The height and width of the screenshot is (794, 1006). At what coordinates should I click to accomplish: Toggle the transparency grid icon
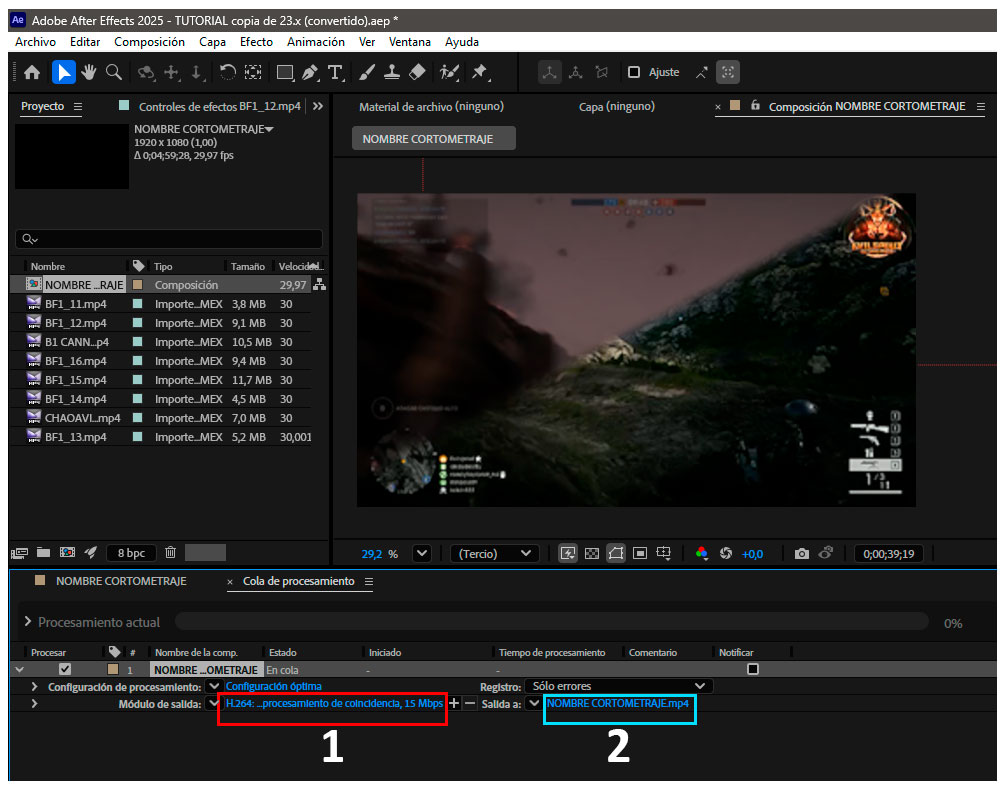coord(592,553)
